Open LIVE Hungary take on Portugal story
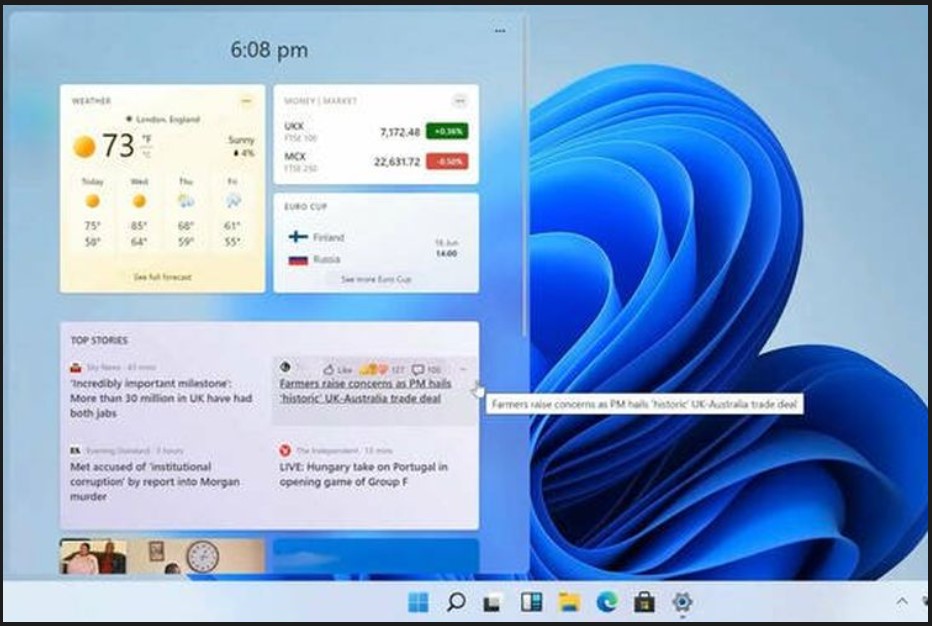The height and width of the screenshot is (626, 932). coord(363,474)
